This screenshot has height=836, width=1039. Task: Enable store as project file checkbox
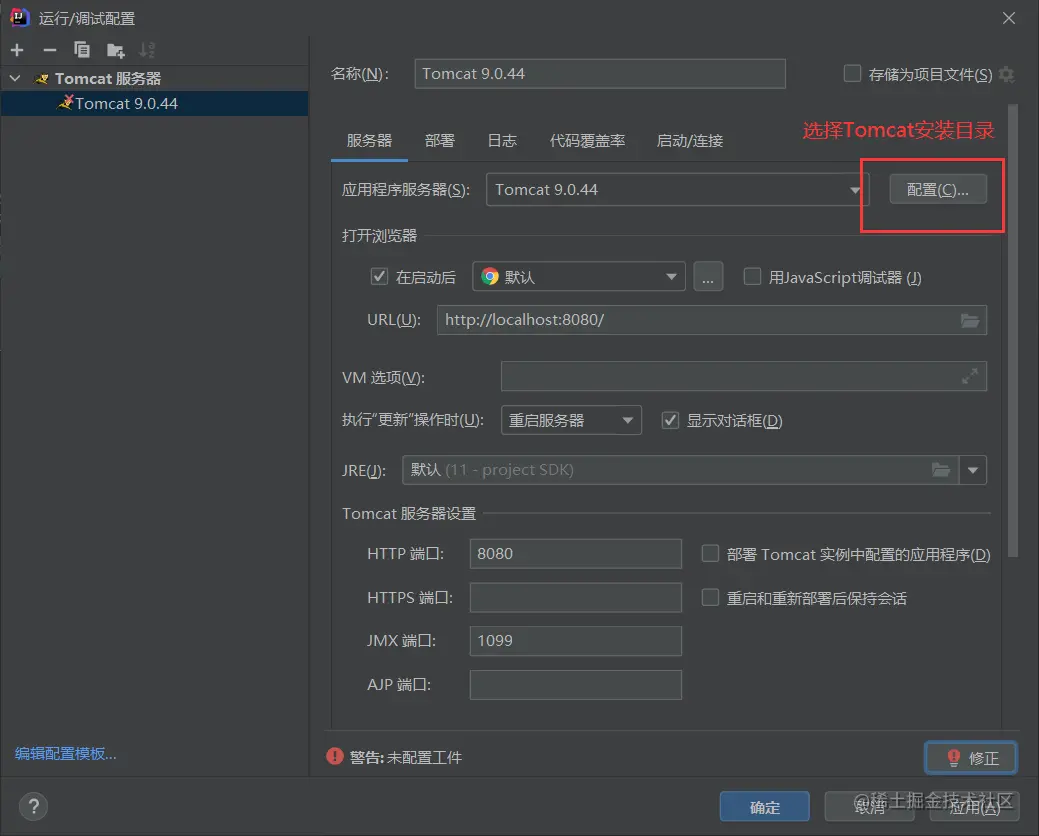852,74
